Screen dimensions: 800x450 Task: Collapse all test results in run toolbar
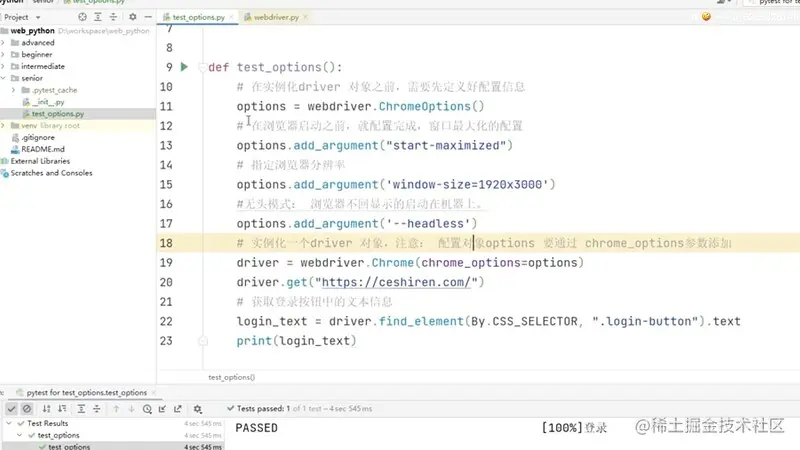click(96, 409)
